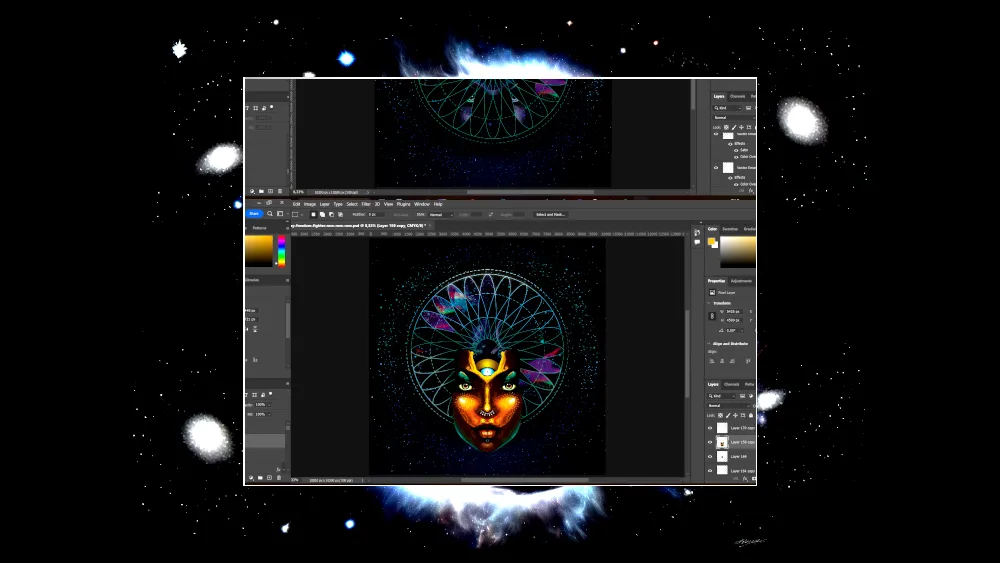Click the H height field in Transform
Image resolution: width=1000 pixels, height=563 pixels.
pos(733,320)
